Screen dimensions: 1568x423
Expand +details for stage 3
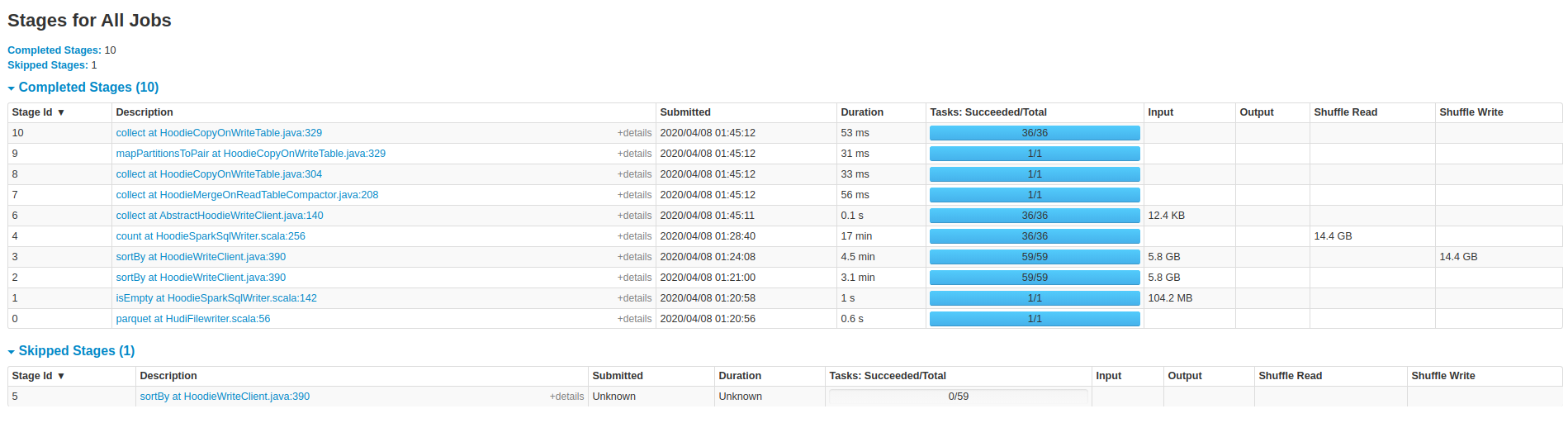coord(634,257)
